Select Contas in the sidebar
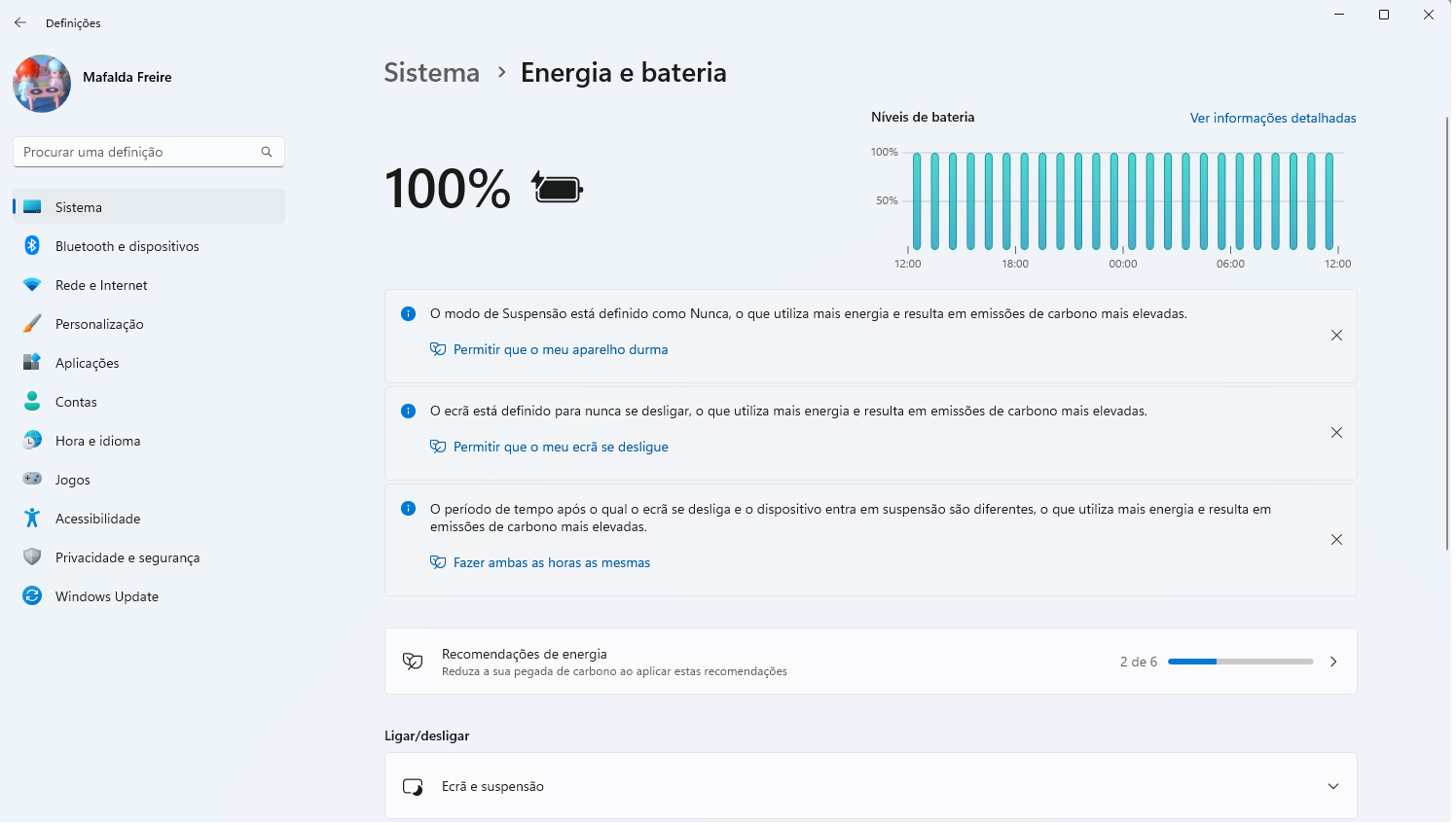1456x825 pixels. pyautogui.click(x=76, y=402)
